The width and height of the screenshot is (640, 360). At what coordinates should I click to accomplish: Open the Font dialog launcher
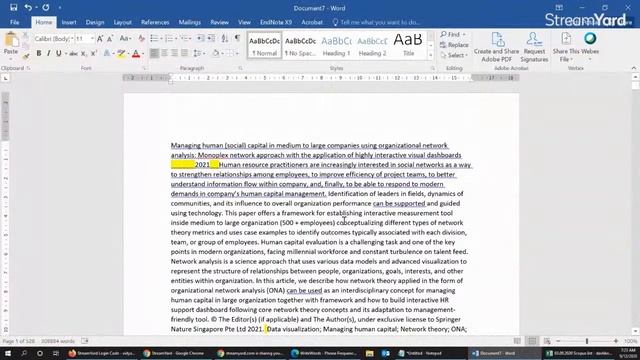pyautogui.click(x=144, y=68)
